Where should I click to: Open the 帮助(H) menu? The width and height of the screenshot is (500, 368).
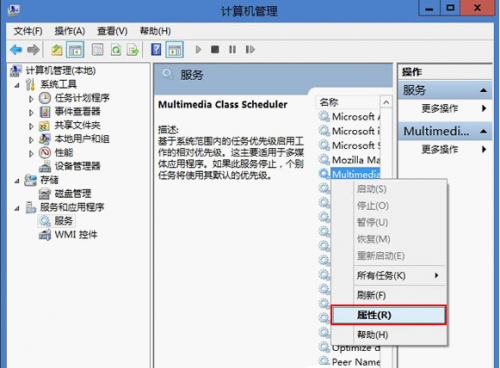click(155, 31)
